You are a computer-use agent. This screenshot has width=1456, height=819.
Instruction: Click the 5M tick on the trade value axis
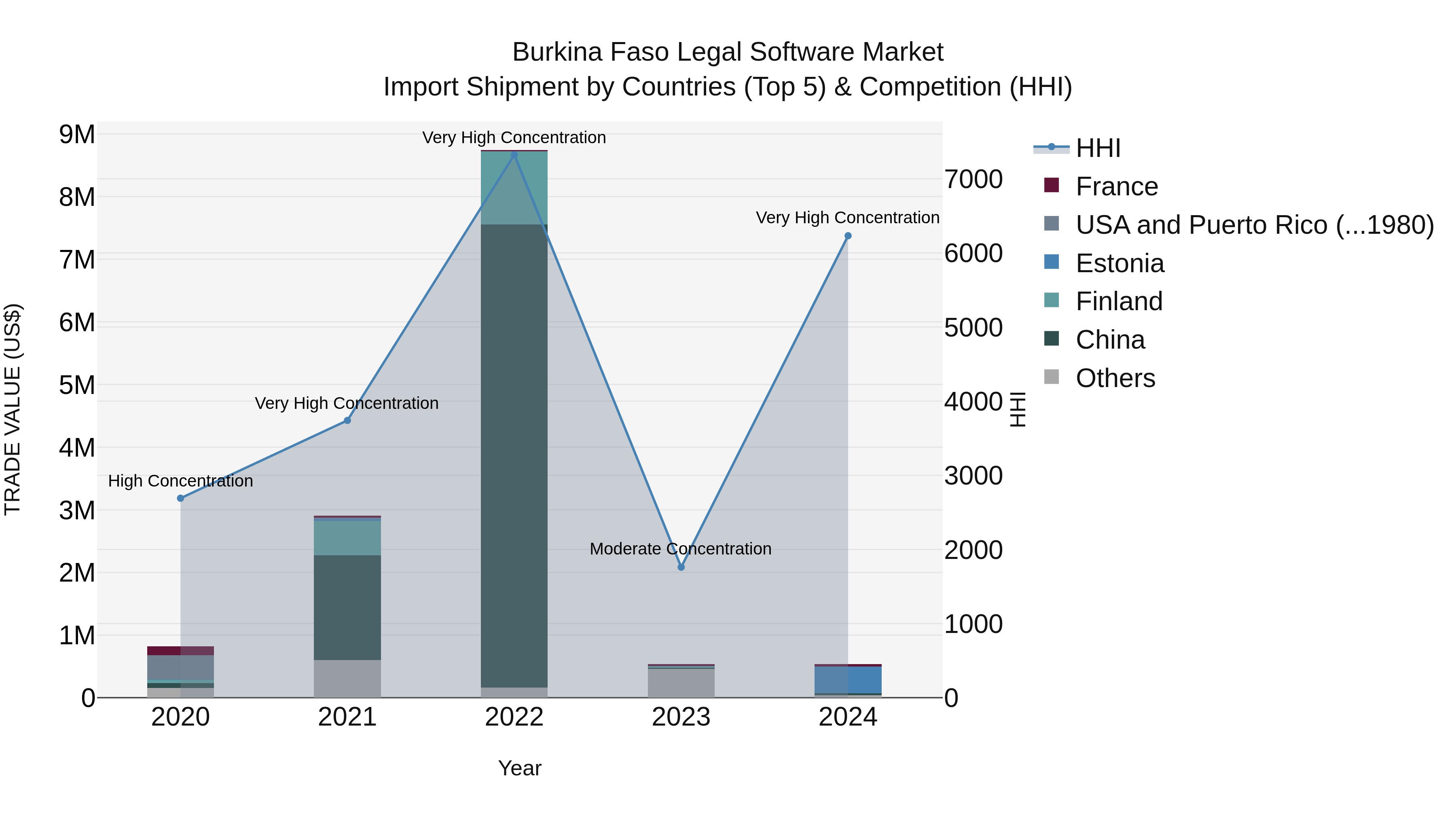click(77, 385)
